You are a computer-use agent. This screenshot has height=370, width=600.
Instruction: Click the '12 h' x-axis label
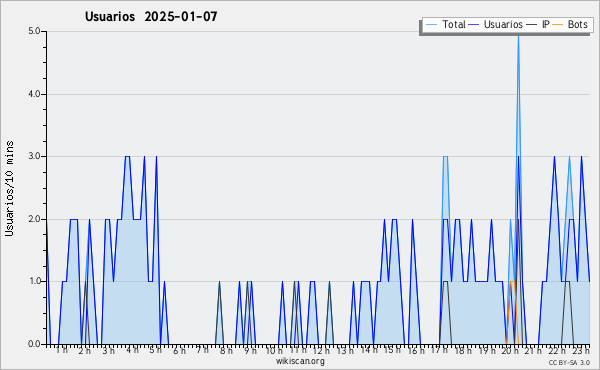pos(321,350)
